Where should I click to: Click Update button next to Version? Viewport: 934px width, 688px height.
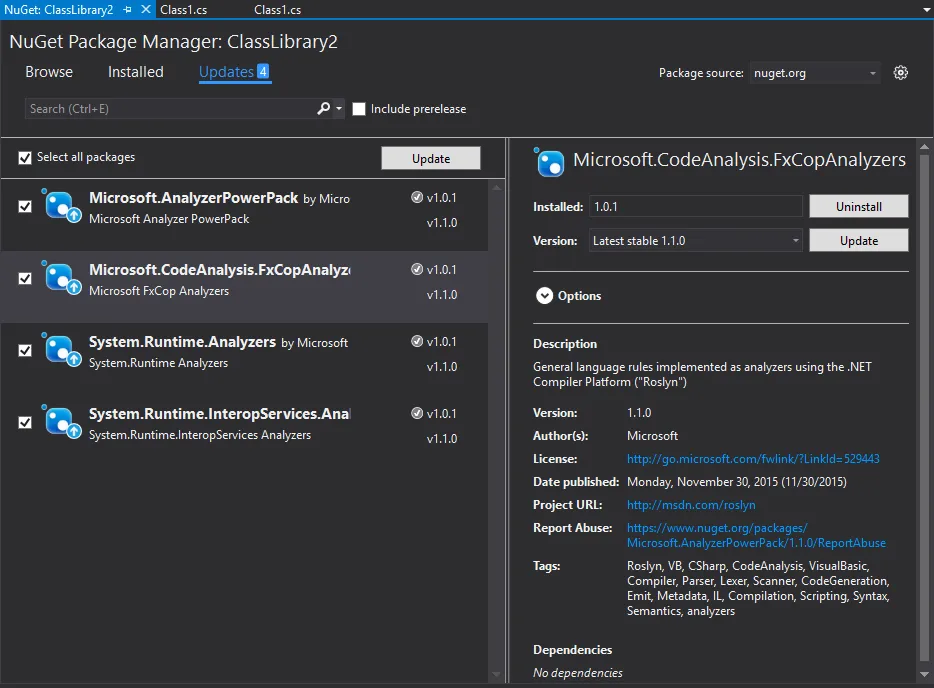pyautogui.click(x=858, y=241)
